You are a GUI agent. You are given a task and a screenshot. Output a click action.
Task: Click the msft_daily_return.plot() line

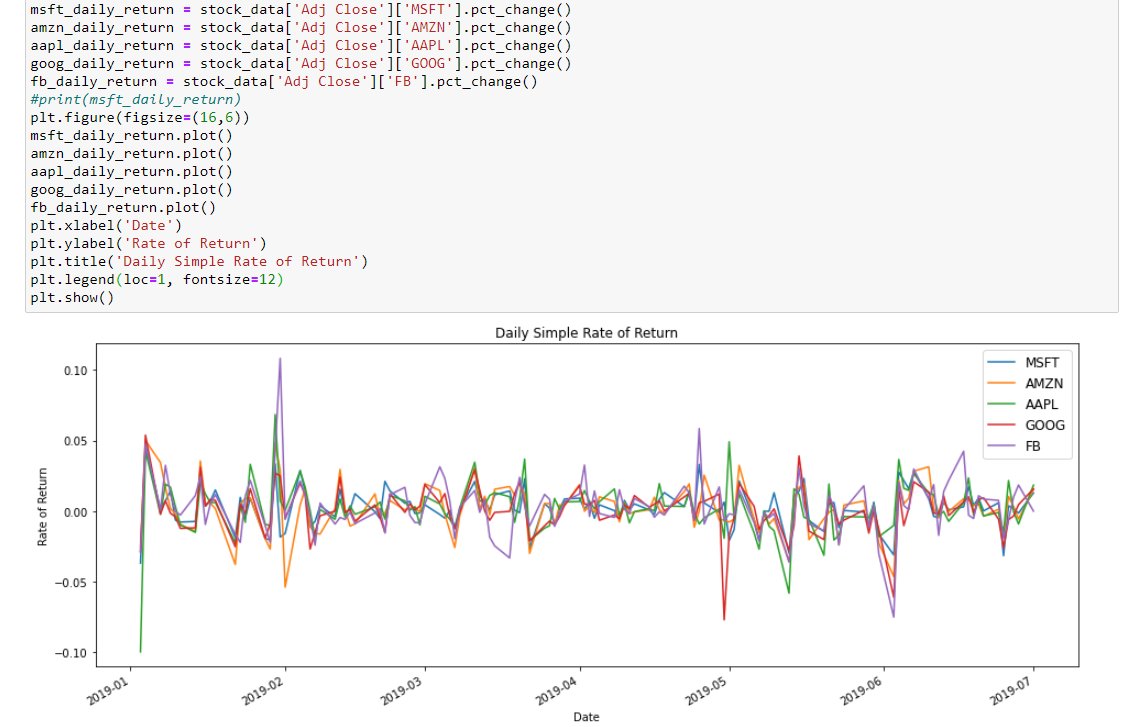pos(131,136)
